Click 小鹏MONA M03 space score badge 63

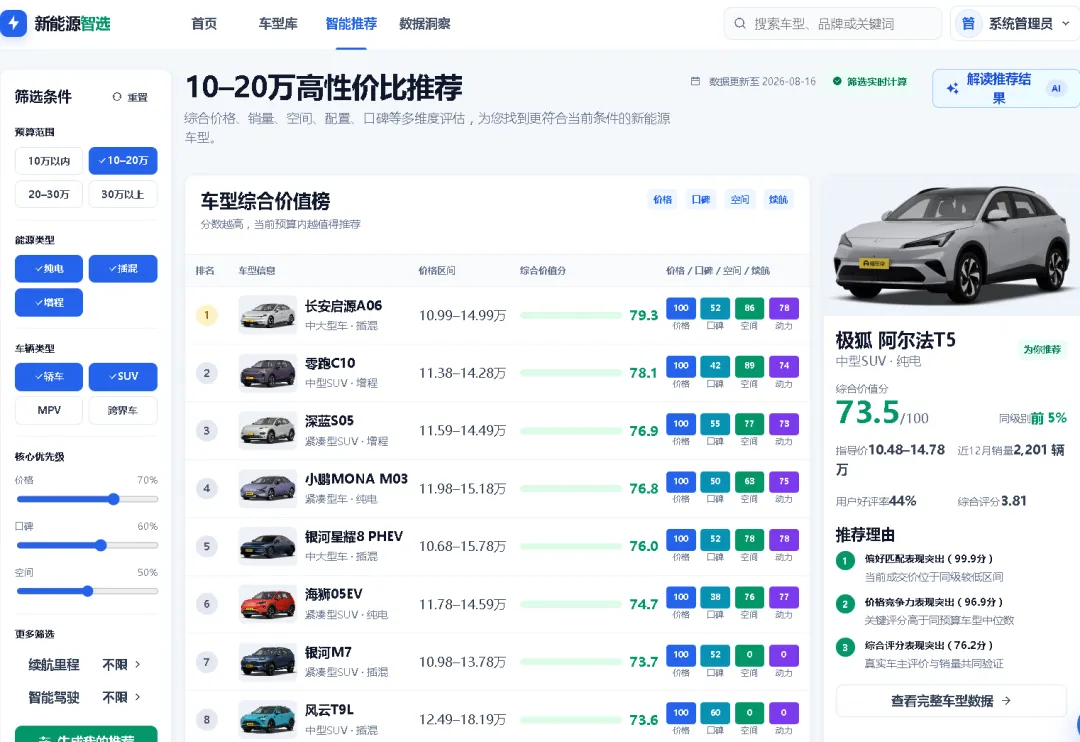[x=749, y=482]
